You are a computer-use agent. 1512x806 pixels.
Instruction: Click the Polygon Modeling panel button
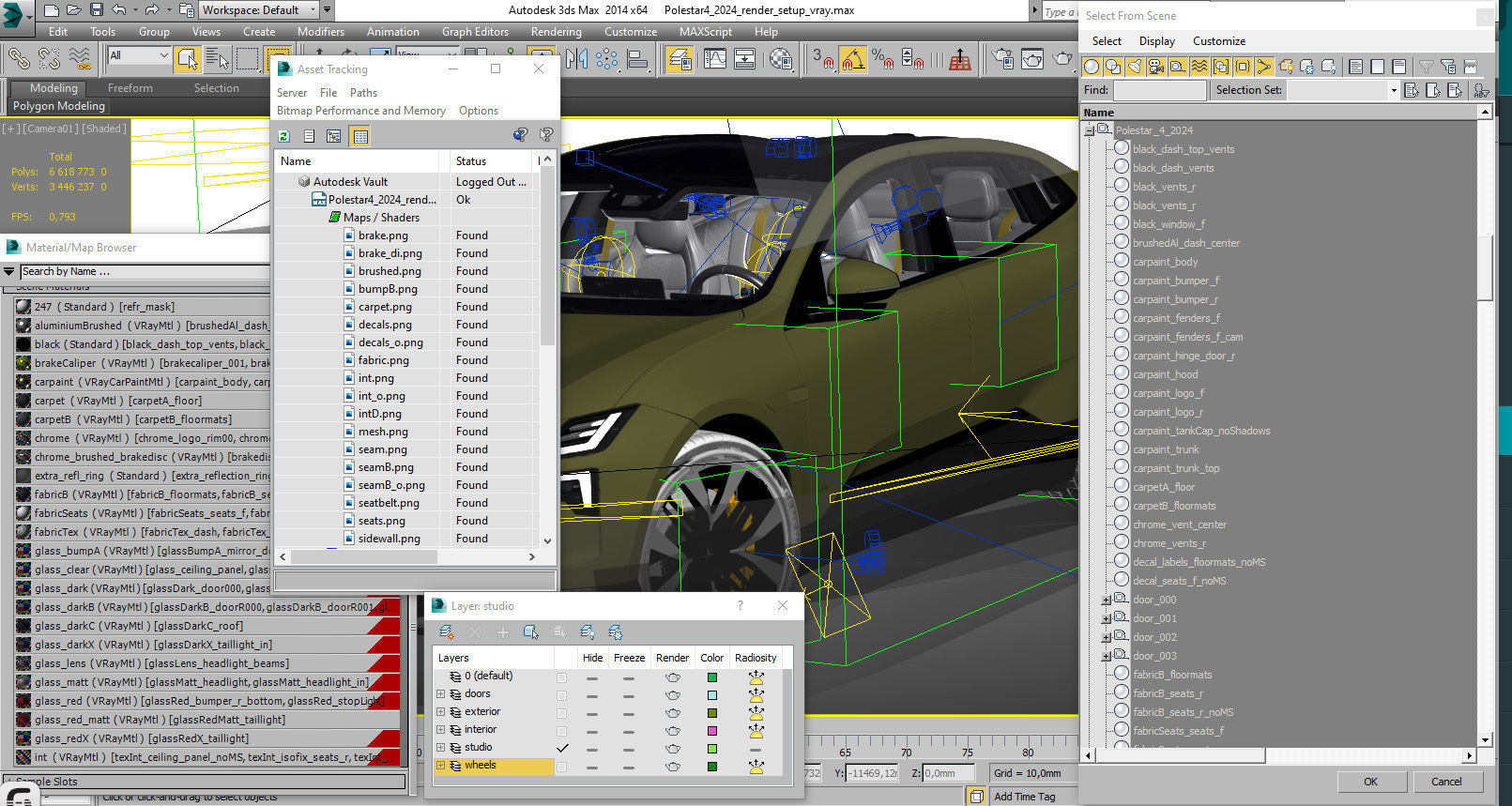pos(58,106)
